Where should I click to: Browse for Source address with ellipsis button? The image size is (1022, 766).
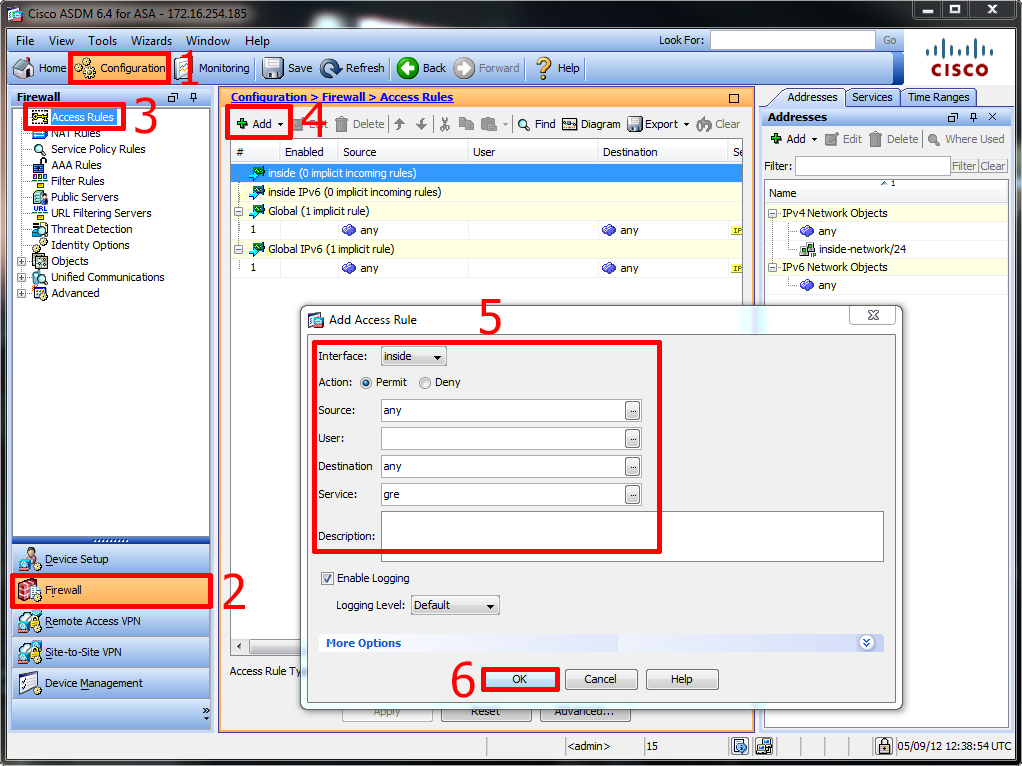tap(632, 411)
